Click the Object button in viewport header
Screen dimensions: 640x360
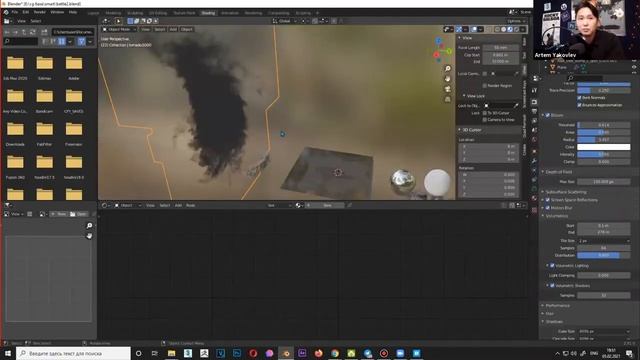pyautogui.click(x=187, y=29)
